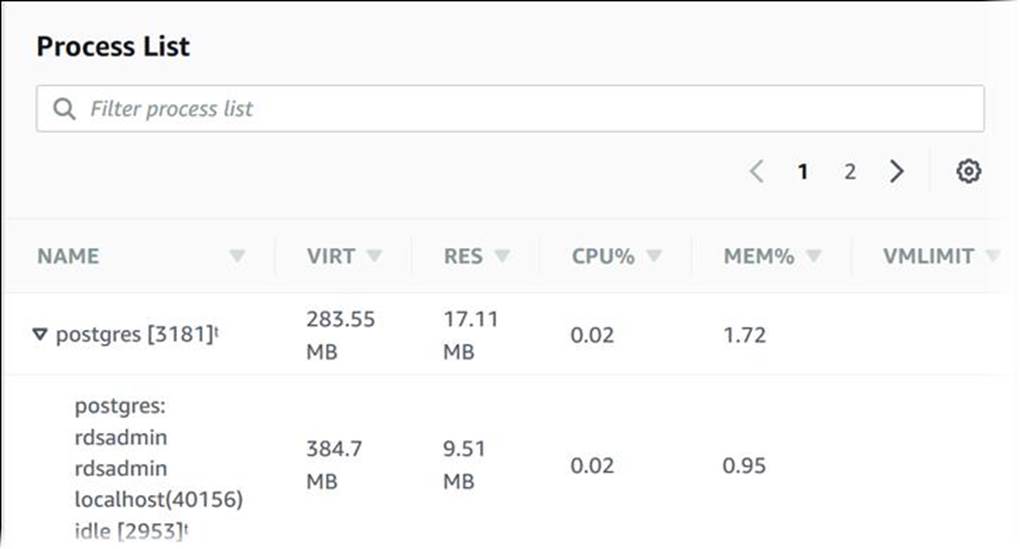Go to previous page arrow
Screen dimensions: 1020x549
(756, 172)
